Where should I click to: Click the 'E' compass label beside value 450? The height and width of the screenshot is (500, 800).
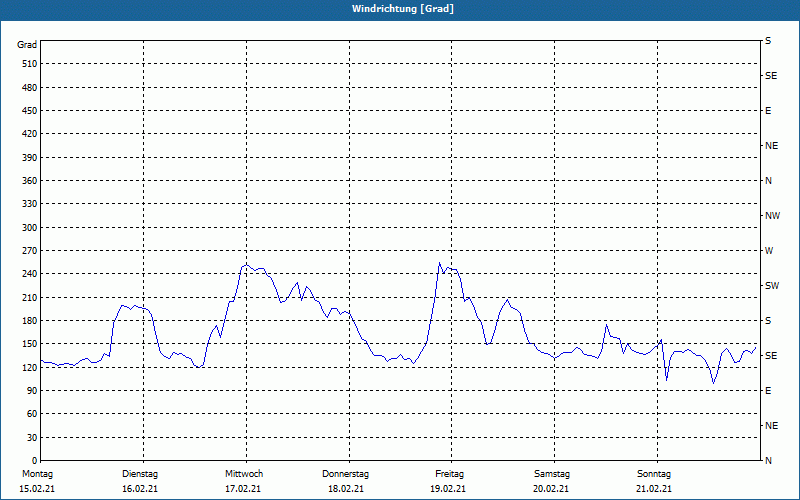tap(768, 111)
